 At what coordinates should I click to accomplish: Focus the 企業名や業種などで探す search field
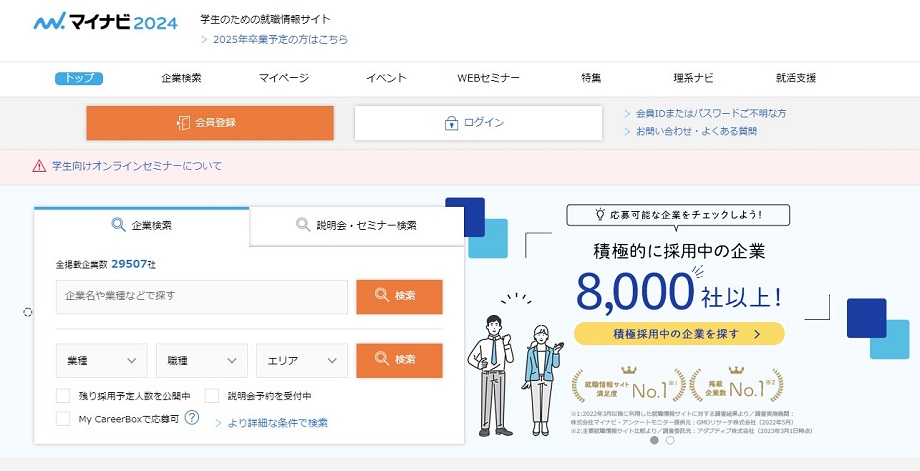[202, 297]
